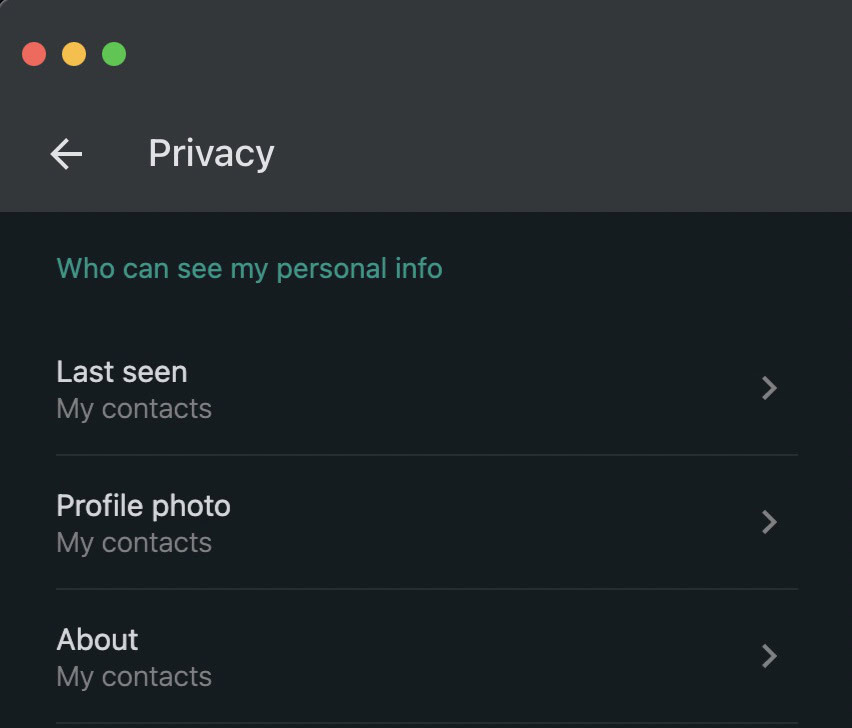
Task: Click 'My contacts' value under About
Action: tap(134, 677)
